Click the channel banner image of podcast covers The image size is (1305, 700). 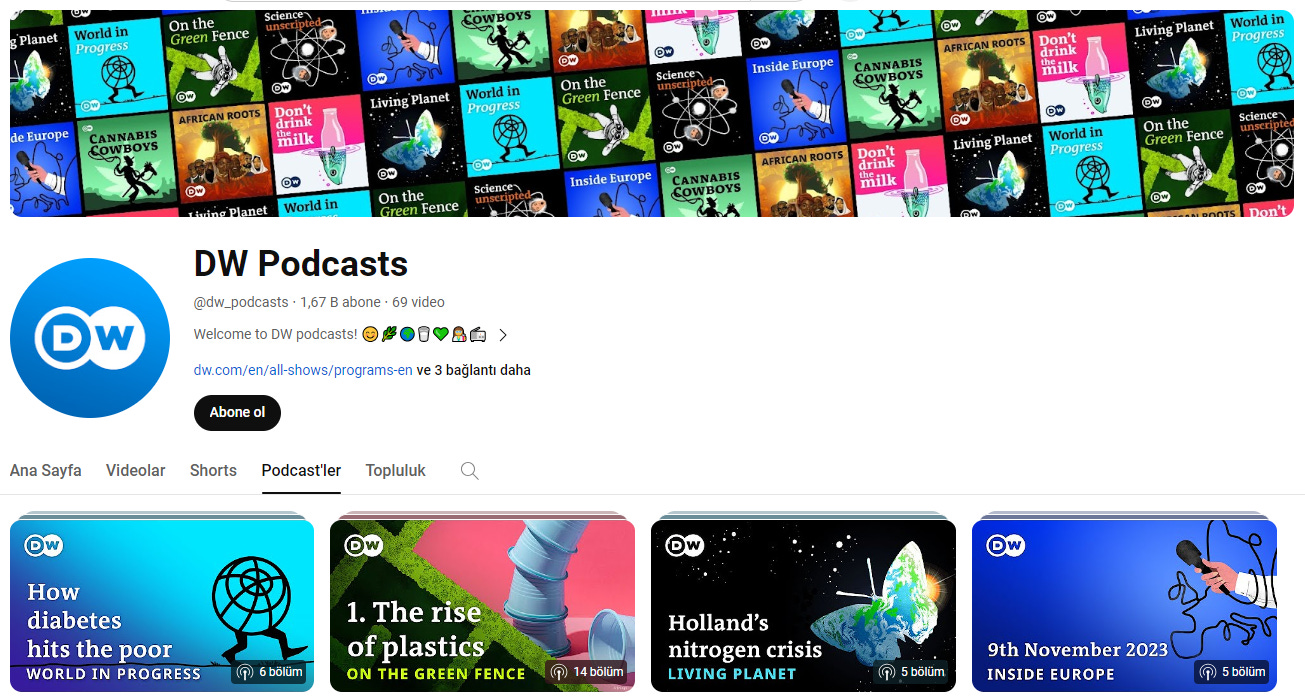(x=652, y=113)
